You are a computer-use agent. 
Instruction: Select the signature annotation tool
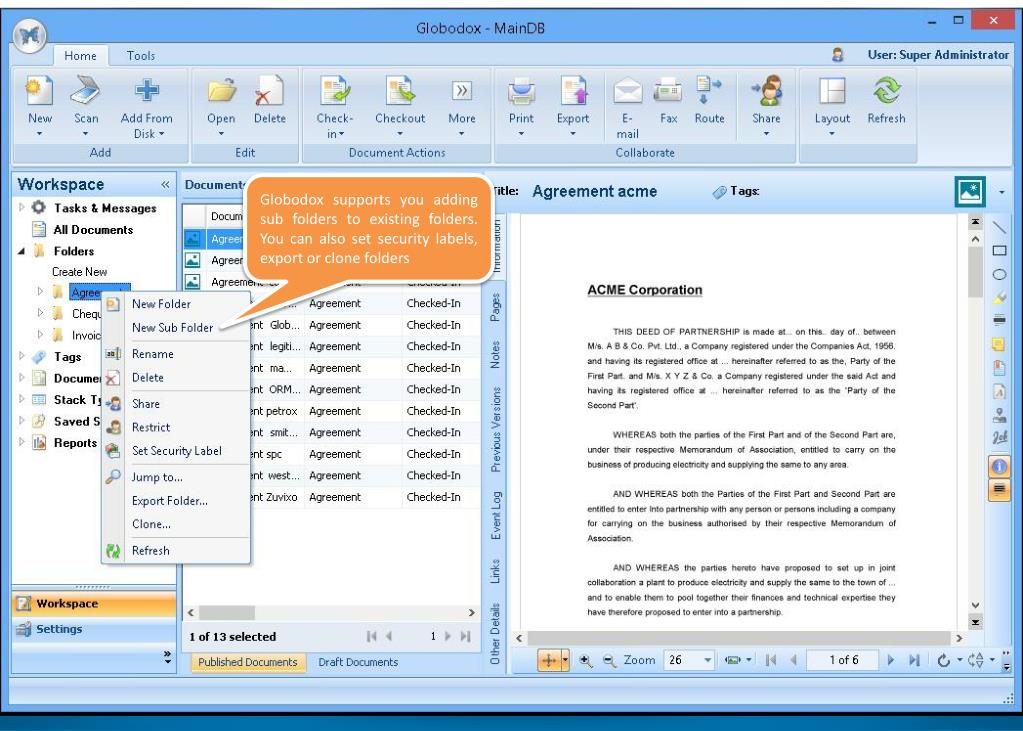[x=999, y=437]
